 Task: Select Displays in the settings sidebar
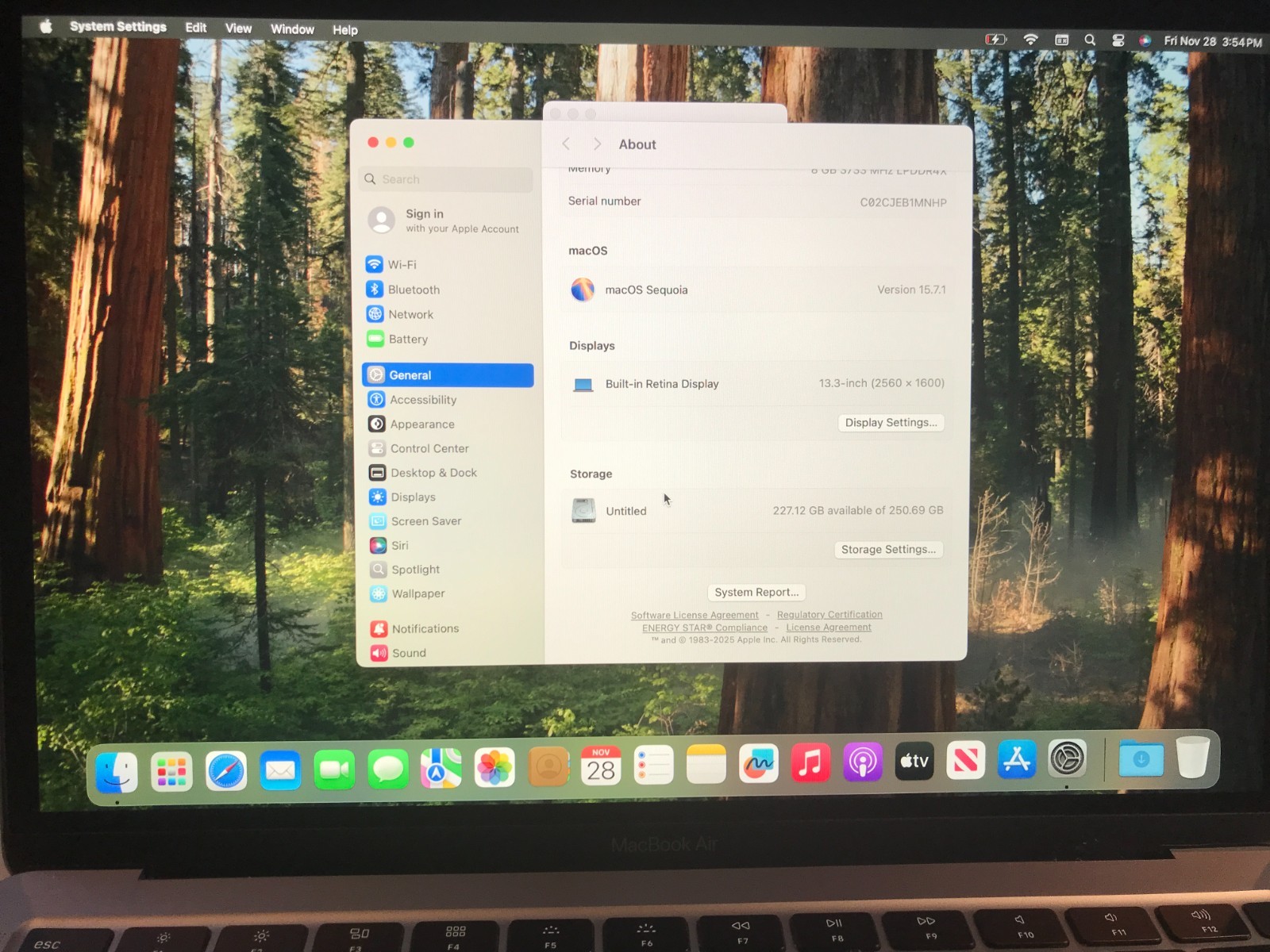coord(449,497)
